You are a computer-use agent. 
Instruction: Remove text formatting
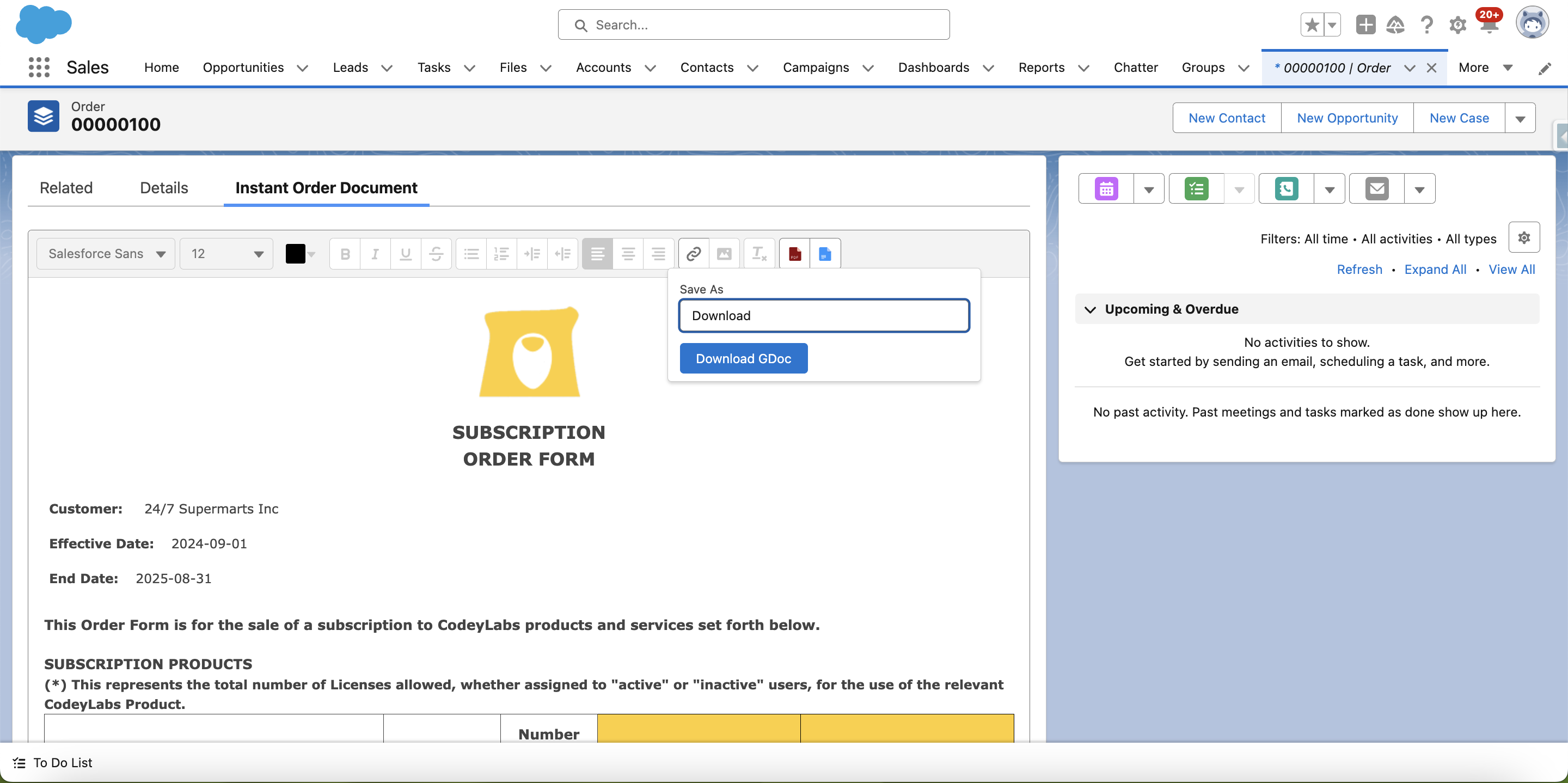click(x=759, y=254)
